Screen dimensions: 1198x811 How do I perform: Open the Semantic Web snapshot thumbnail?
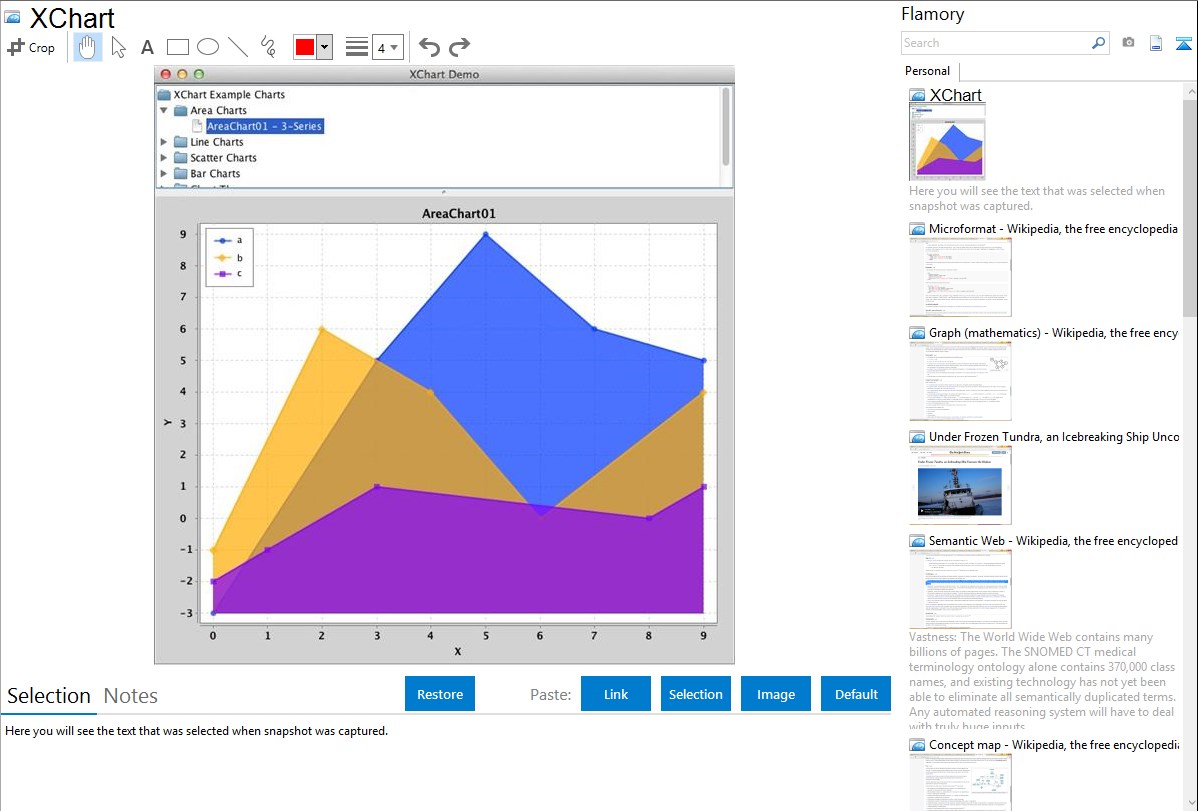960,588
